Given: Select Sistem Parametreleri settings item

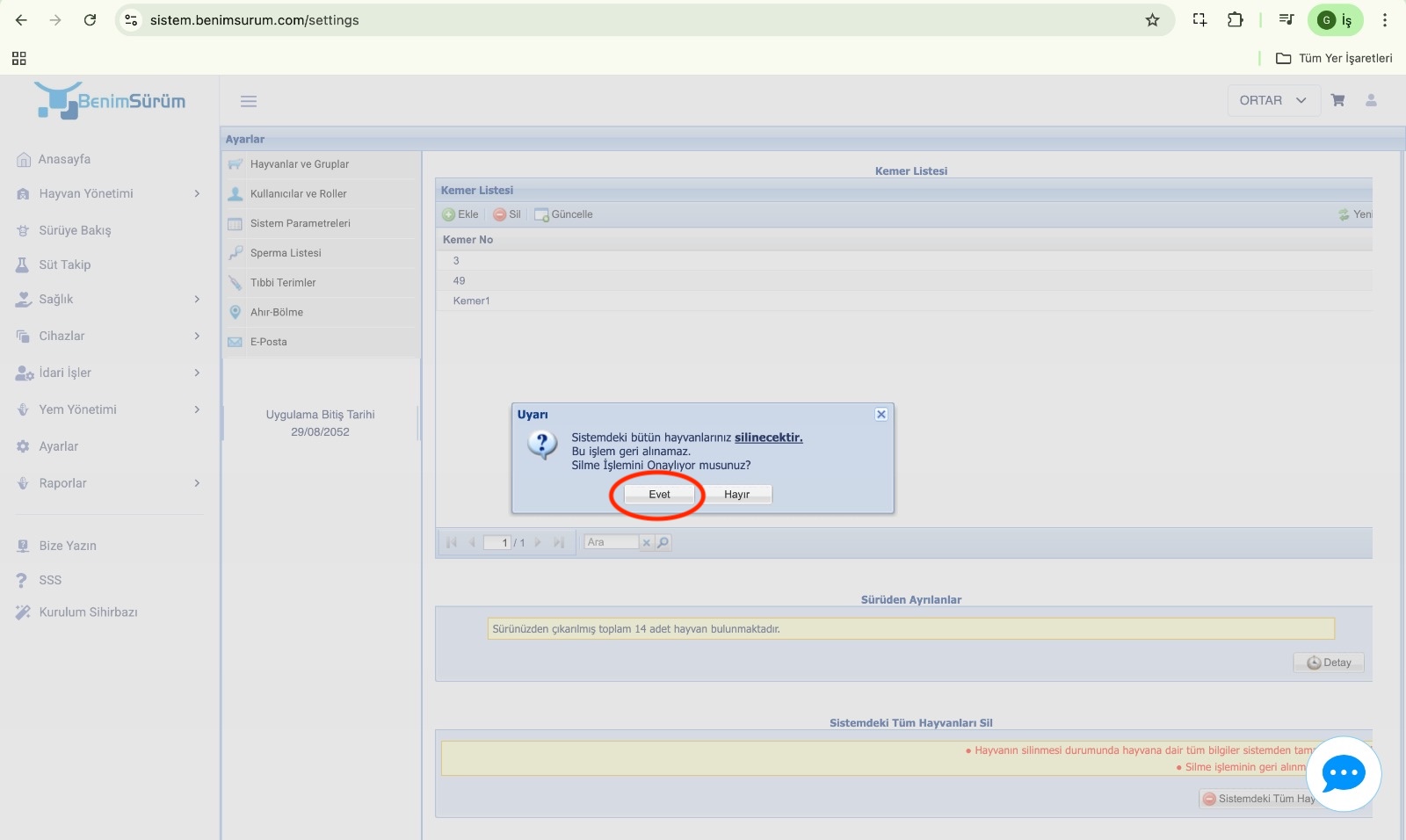Looking at the screenshot, I should (300, 223).
